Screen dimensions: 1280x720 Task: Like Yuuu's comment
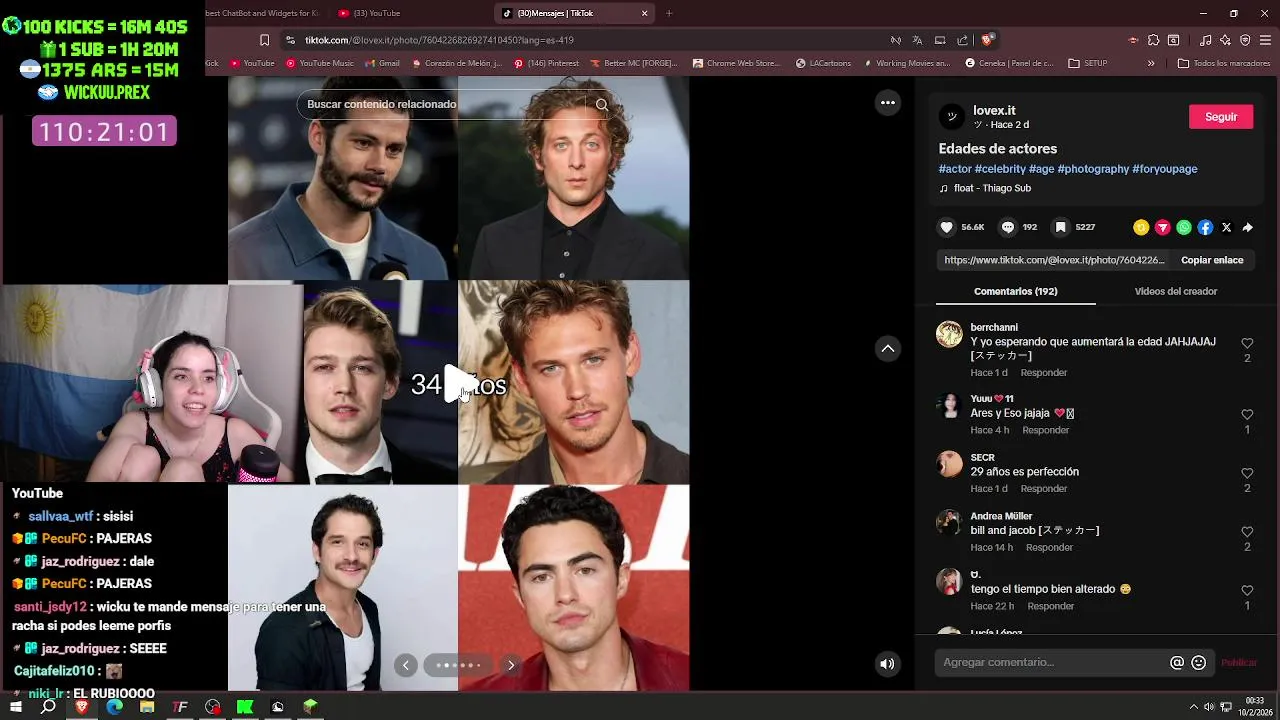coord(1247,414)
